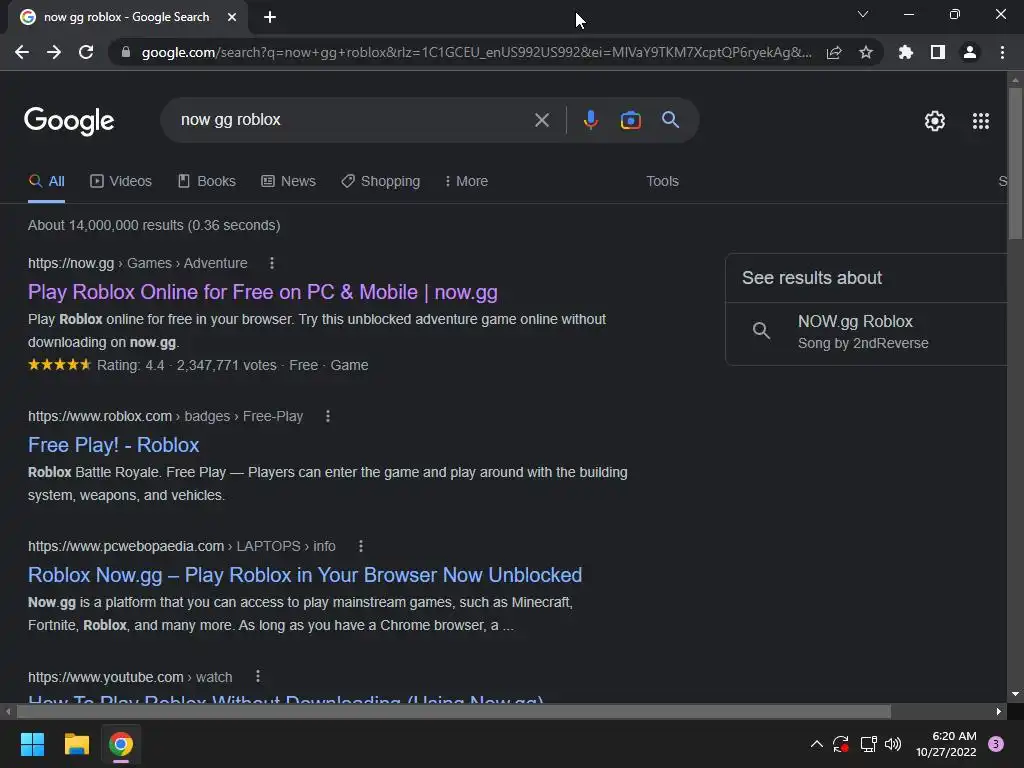Click into the Google search field
This screenshot has width=1024, height=768.
(353, 120)
